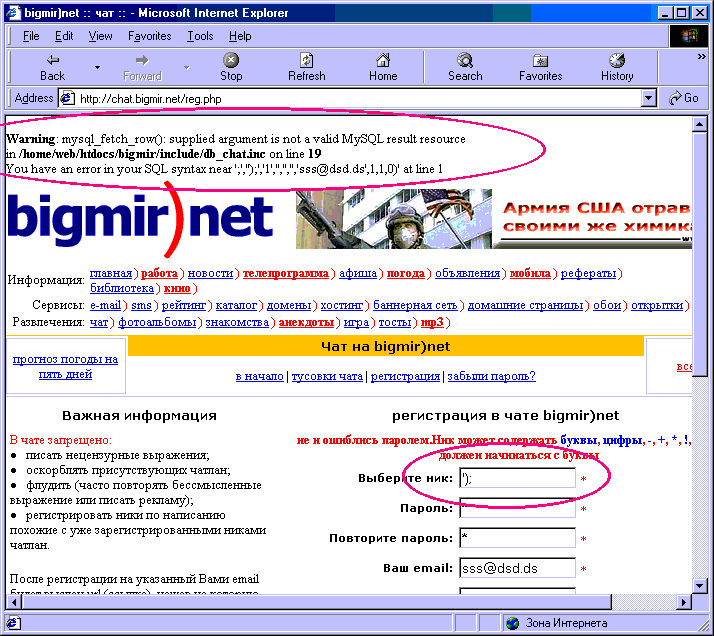Image resolution: width=714 pixels, height=636 pixels.
Task: Open the 'баннерная сеть' link
Action: [x=415, y=305]
